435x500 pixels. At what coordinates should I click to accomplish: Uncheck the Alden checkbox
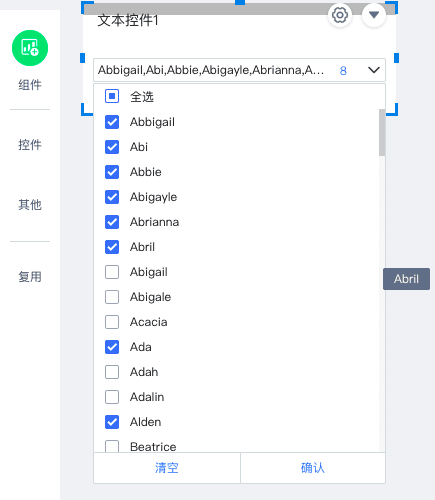click(x=112, y=422)
